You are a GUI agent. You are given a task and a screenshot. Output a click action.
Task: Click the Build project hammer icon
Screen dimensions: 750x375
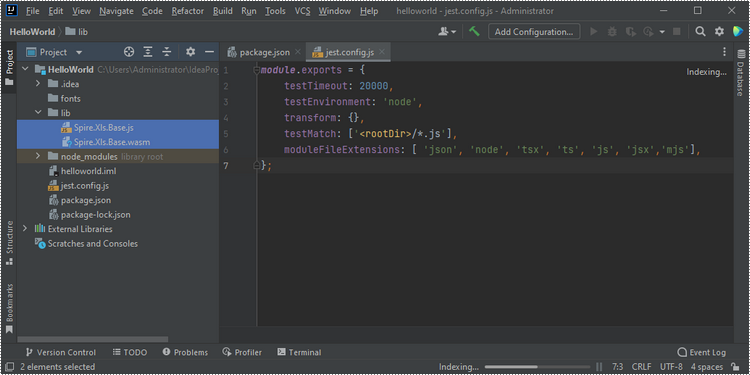click(x=474, y=32)
